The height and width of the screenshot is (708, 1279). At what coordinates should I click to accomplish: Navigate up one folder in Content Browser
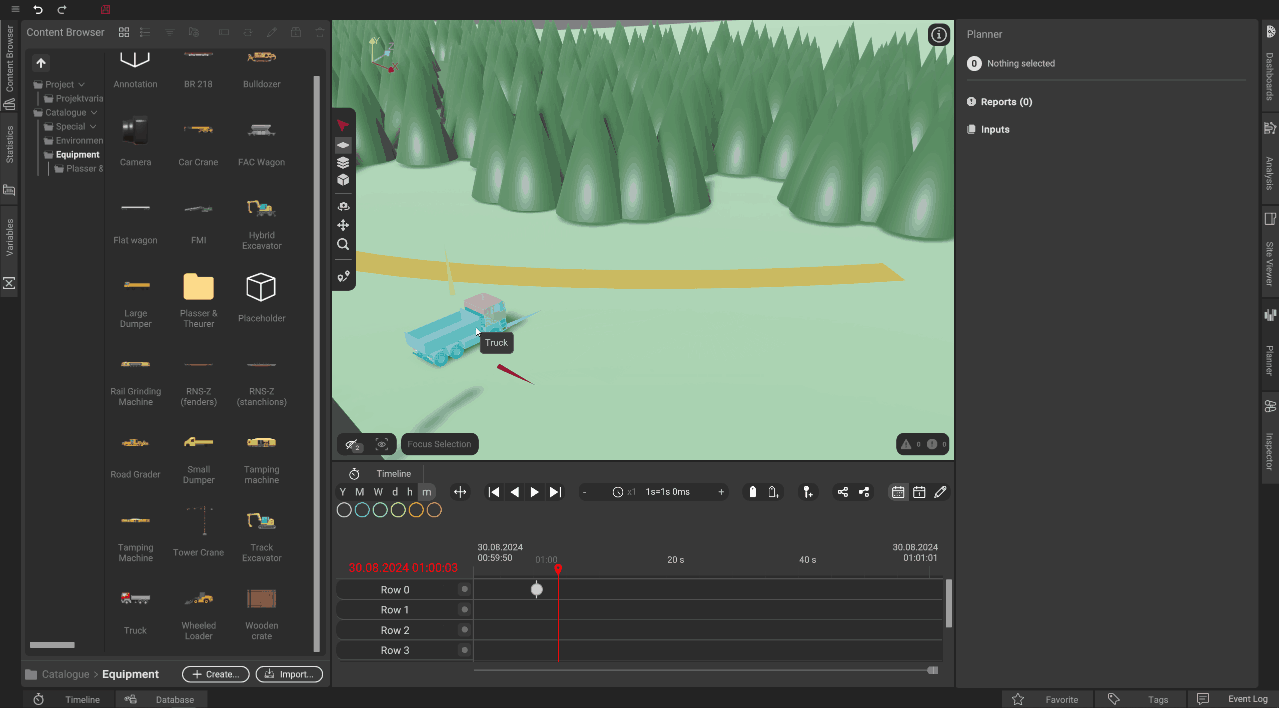tap(41, 63)
